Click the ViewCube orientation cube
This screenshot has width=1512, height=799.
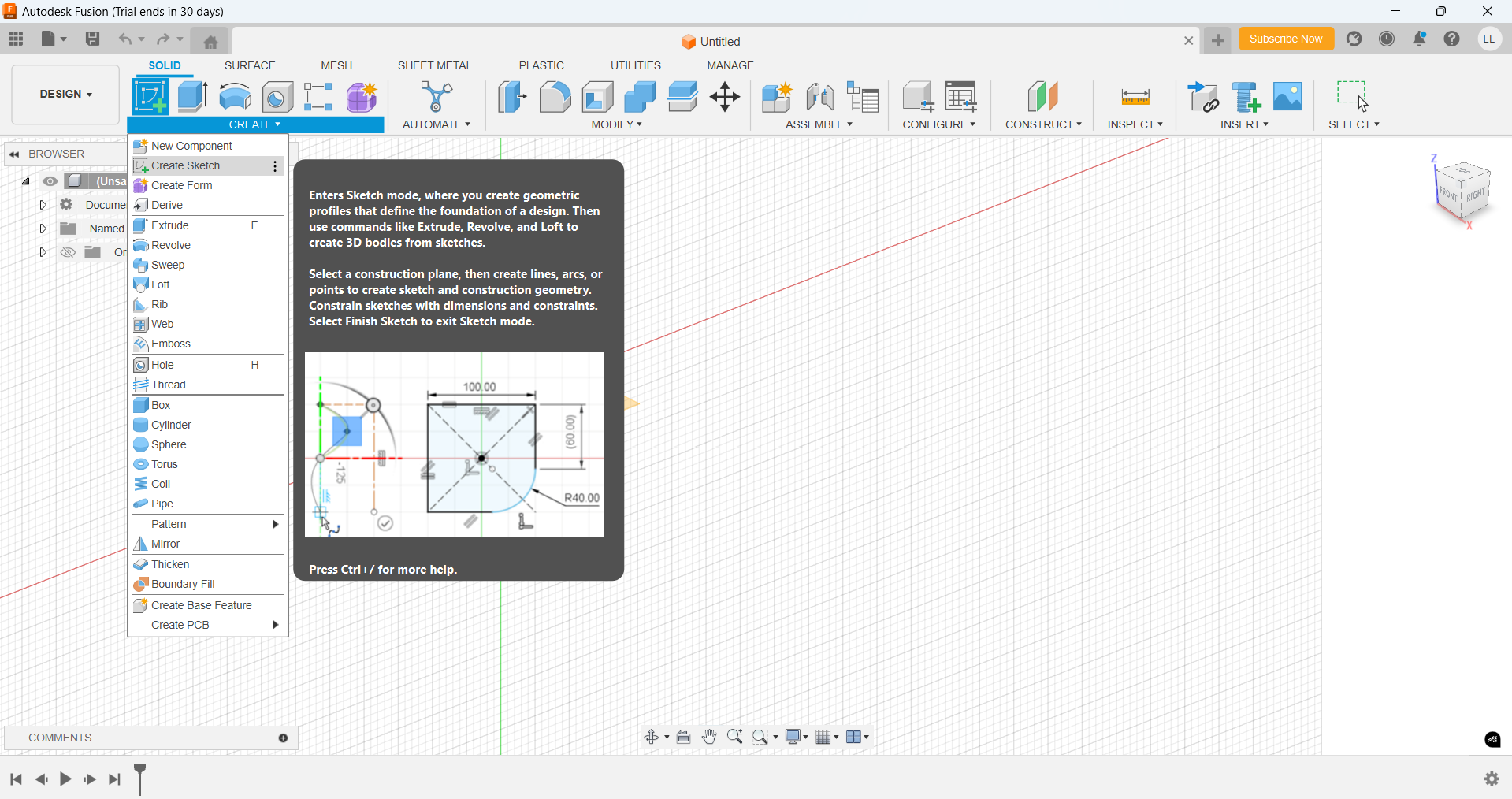coord(1464,190)
